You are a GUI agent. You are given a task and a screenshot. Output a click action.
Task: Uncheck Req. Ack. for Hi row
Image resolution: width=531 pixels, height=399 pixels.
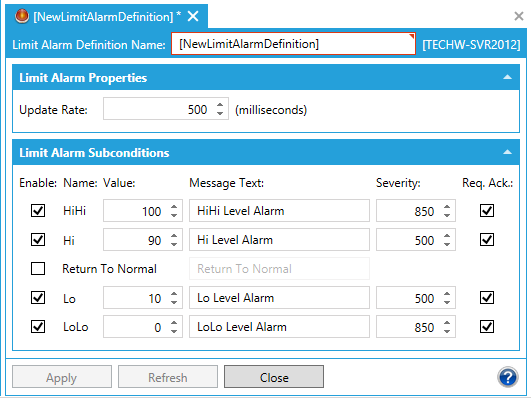pyautogui.click(x=487, y=240)
